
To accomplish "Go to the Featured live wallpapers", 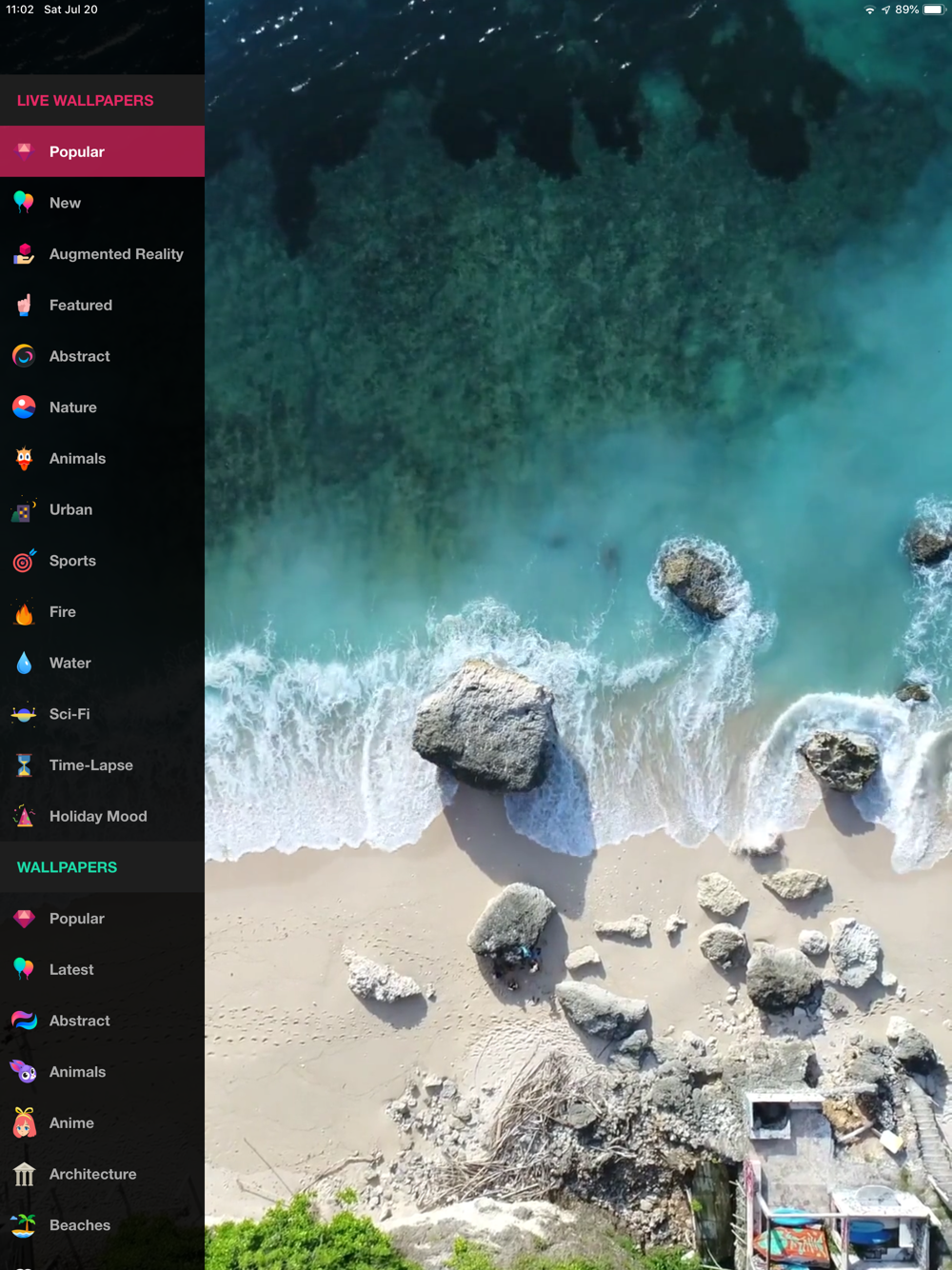I will tap(102, 305).
